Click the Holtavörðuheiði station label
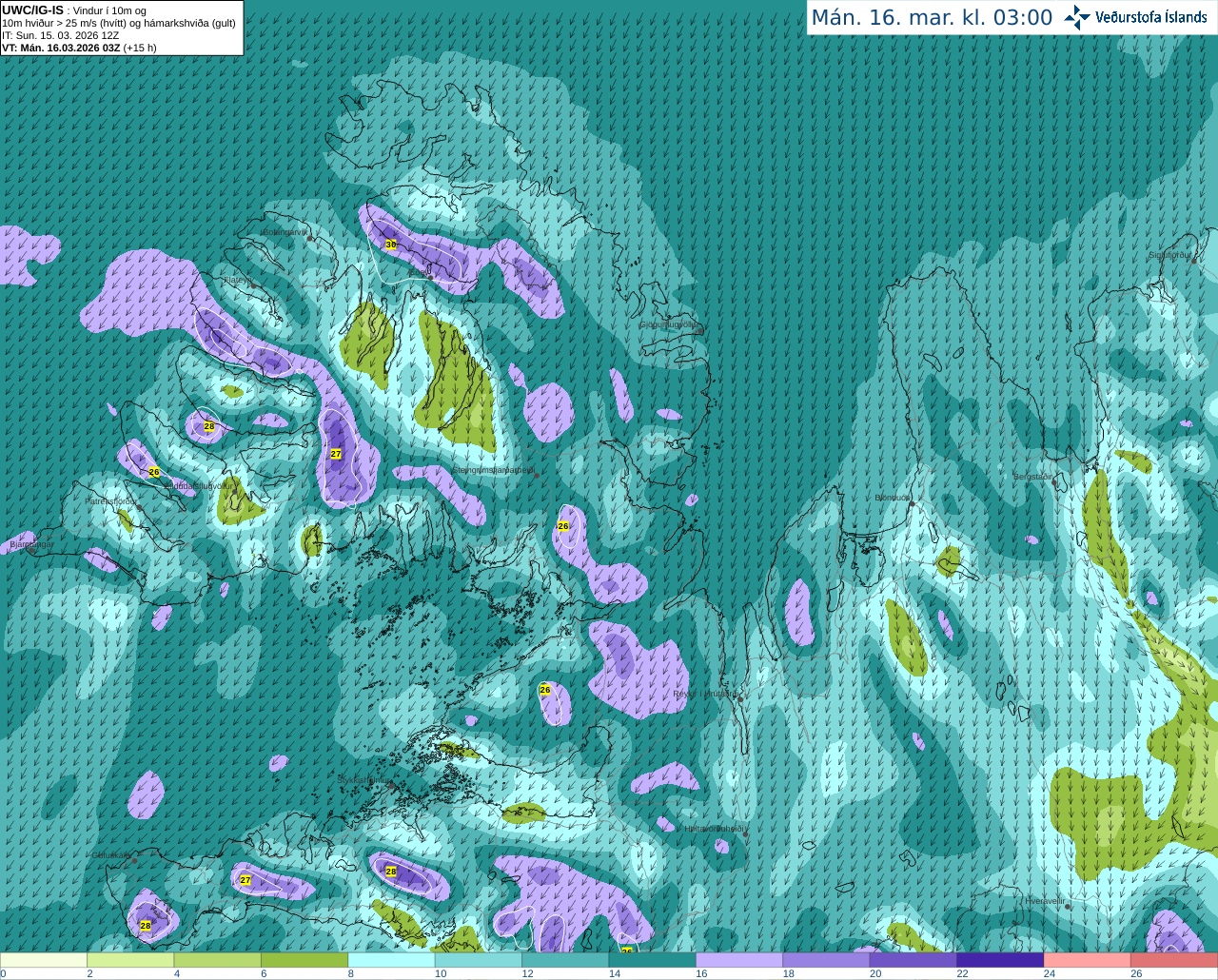This screenshot has height=980, width=1218. (x=714, y=829)
